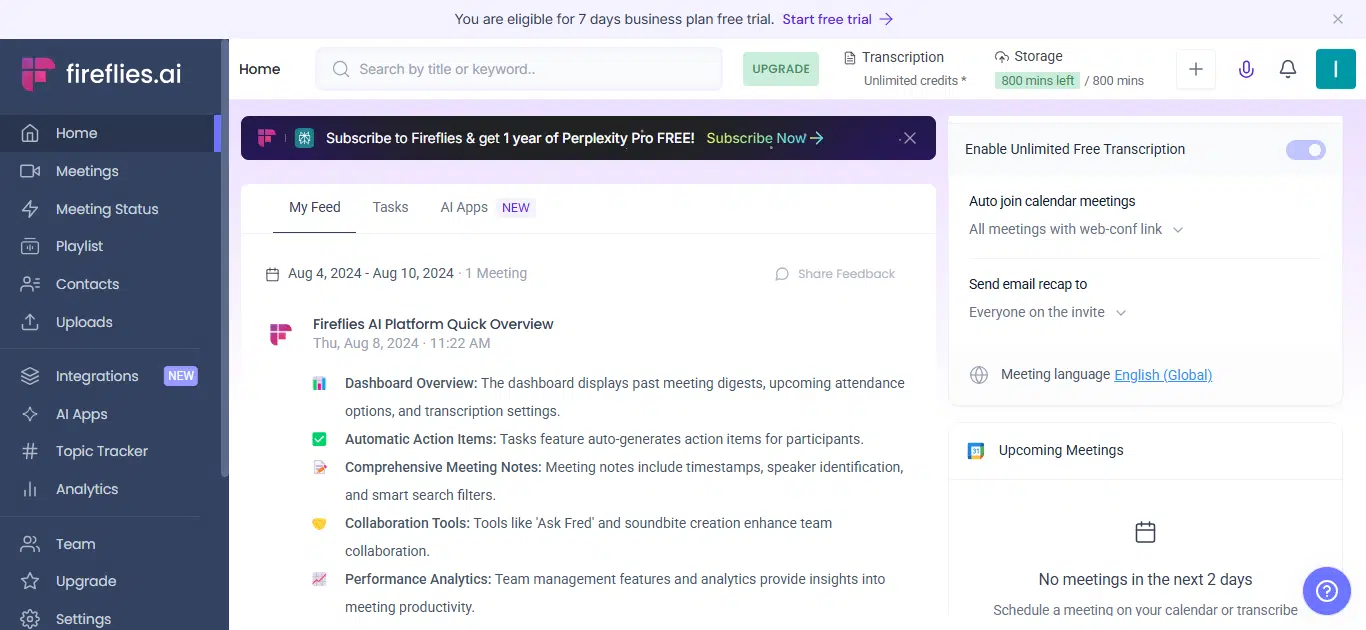
Task: Open the Uploads page
Action: [110, 322]
